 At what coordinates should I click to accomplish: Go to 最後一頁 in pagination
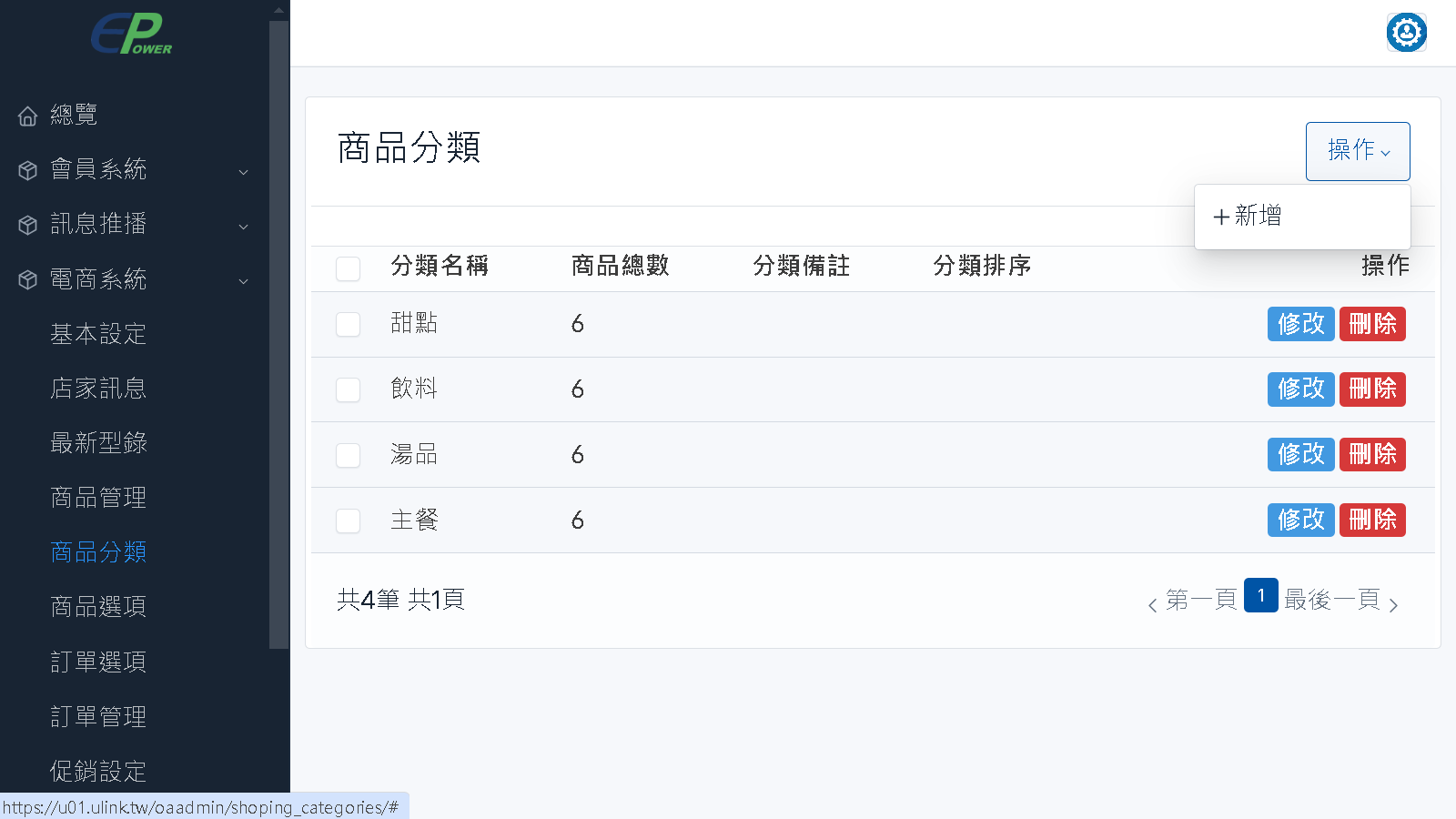point(1332,600)
